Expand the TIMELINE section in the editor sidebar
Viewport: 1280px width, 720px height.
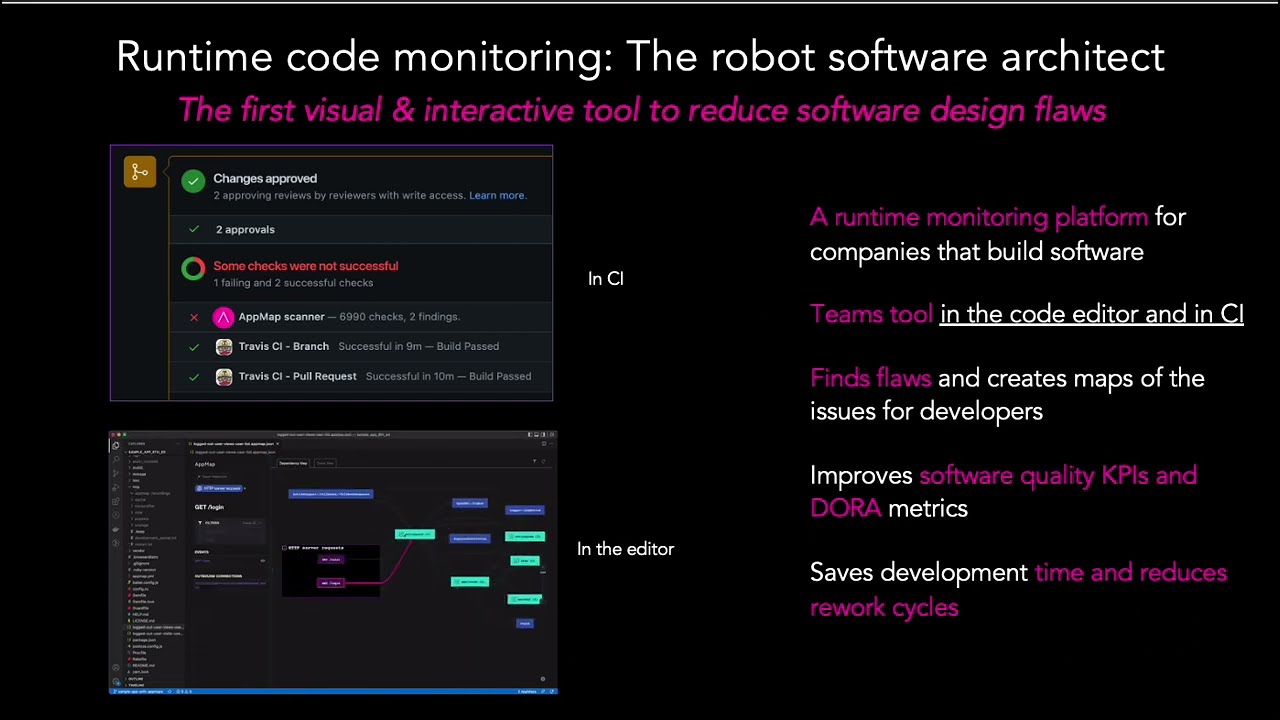(x=136, y=685)
